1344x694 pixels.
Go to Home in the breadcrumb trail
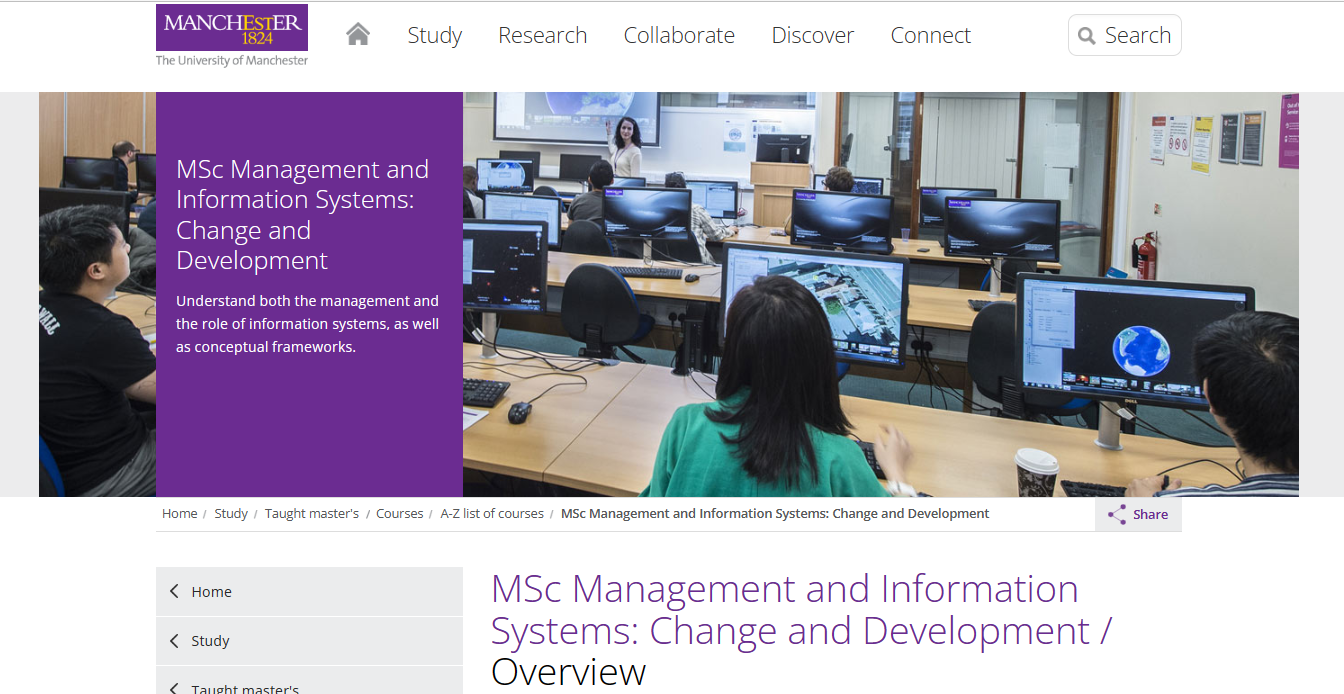tap(179, 514)
